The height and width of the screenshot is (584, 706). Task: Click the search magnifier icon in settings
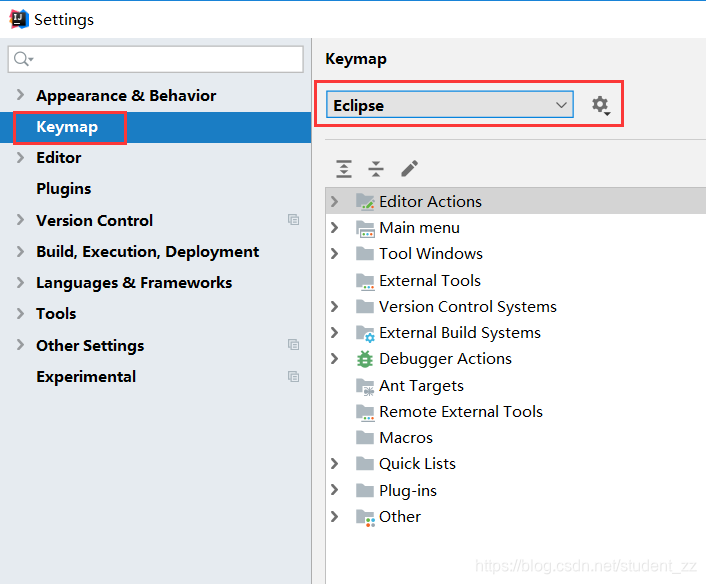tap(23, 59)
